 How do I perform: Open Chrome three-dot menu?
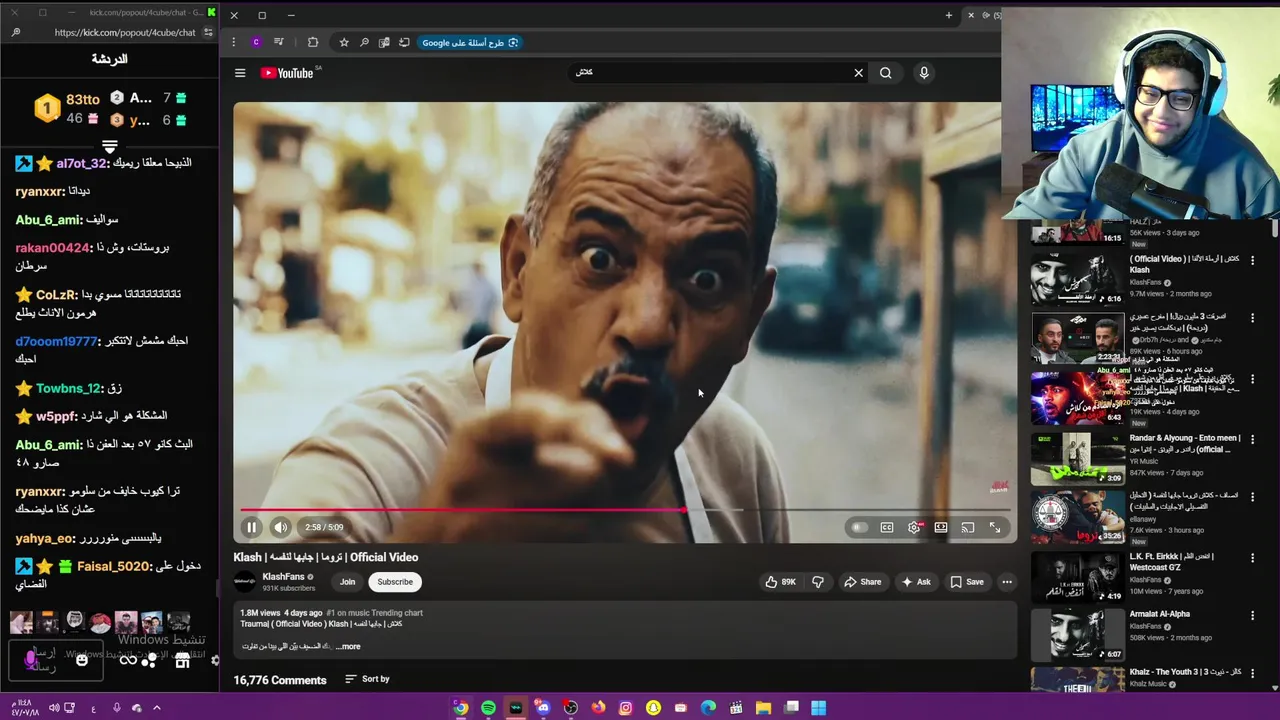[x=233, y=42]
